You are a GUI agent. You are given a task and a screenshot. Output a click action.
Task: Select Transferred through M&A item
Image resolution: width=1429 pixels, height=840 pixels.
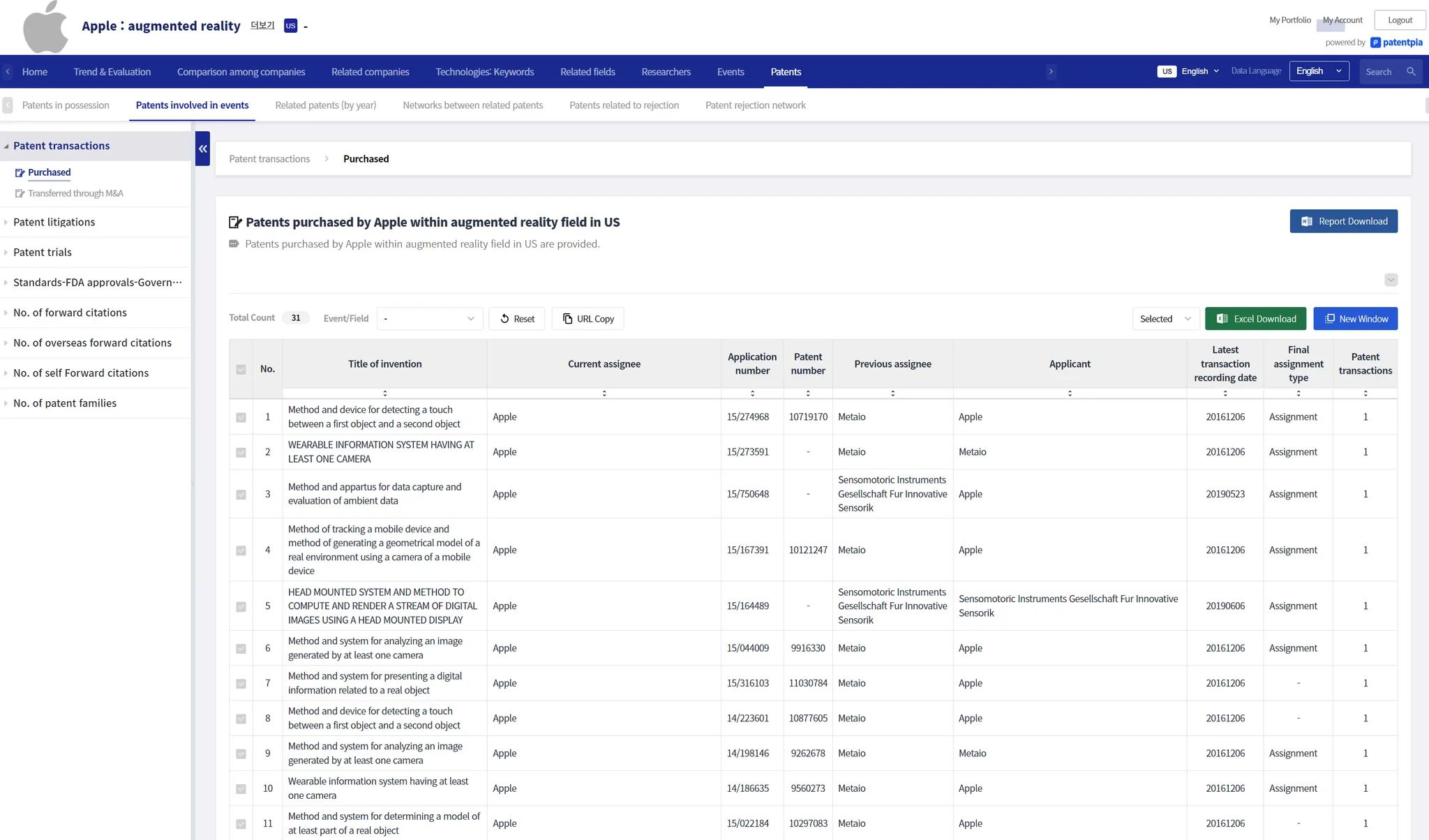pyautogui.click(x=75, y=193)
